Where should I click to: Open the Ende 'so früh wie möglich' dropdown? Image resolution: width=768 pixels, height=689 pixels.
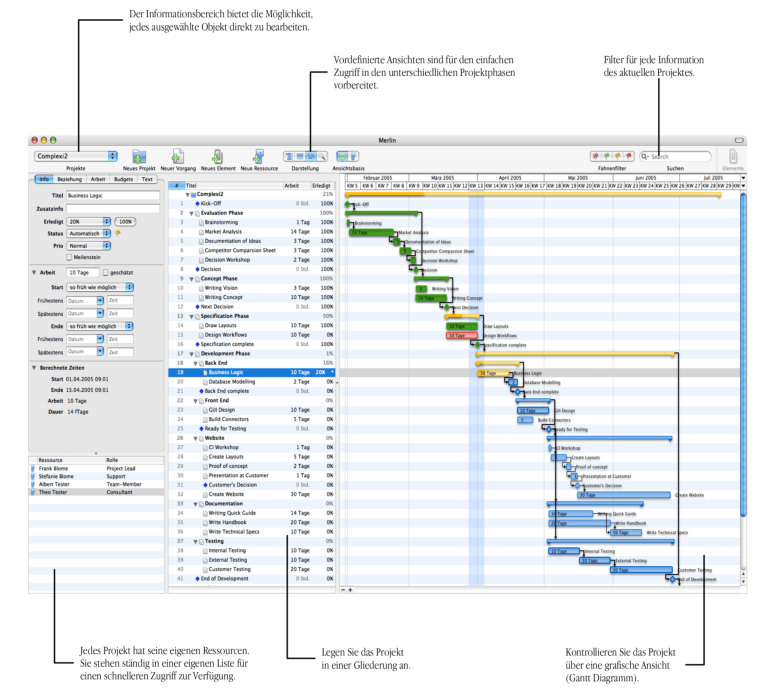tap(100, 326)
